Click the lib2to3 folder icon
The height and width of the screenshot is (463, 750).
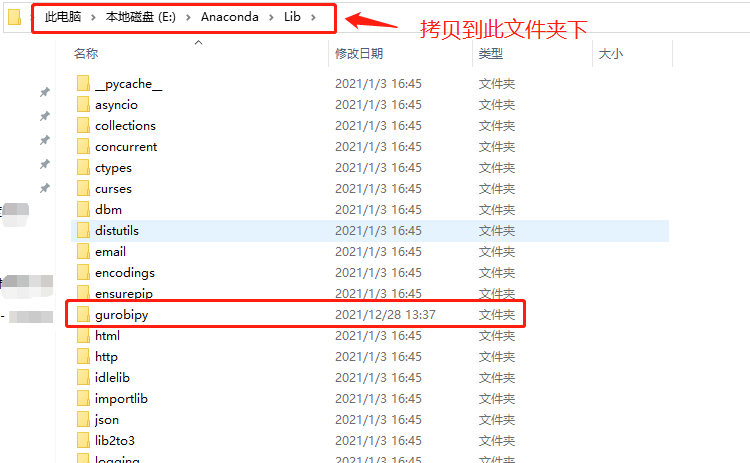click(x=83, y=441)
